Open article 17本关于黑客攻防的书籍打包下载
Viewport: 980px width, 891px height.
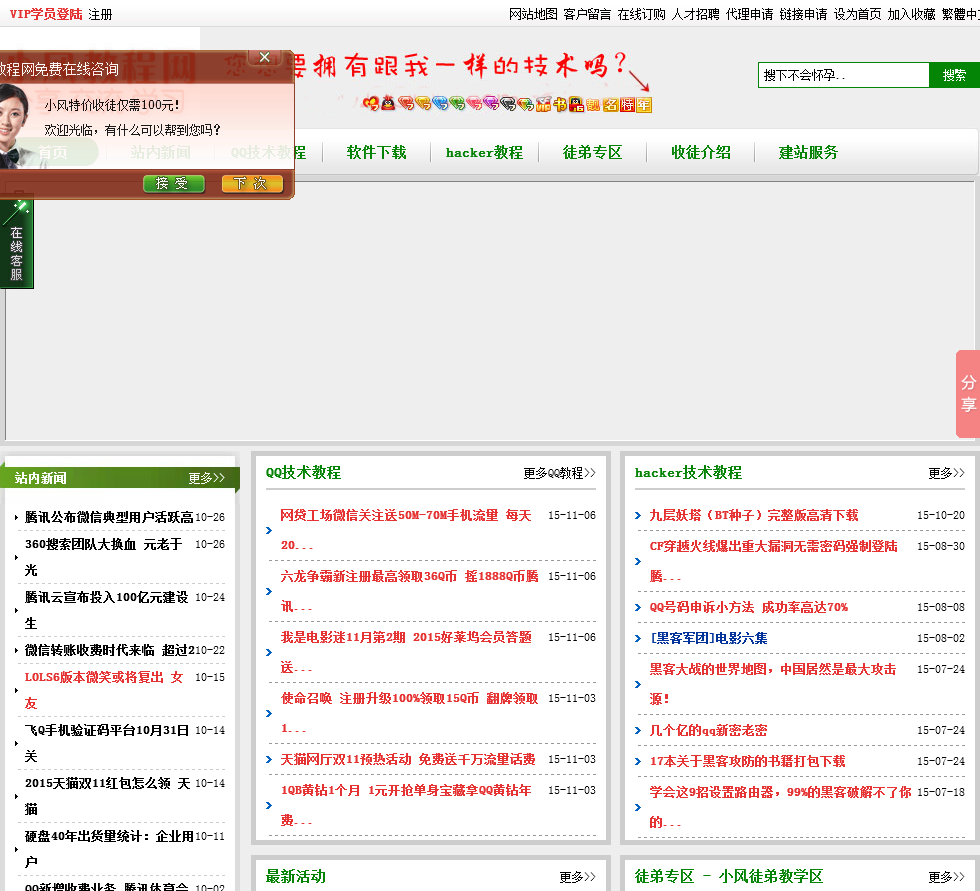tap(748, 761)
